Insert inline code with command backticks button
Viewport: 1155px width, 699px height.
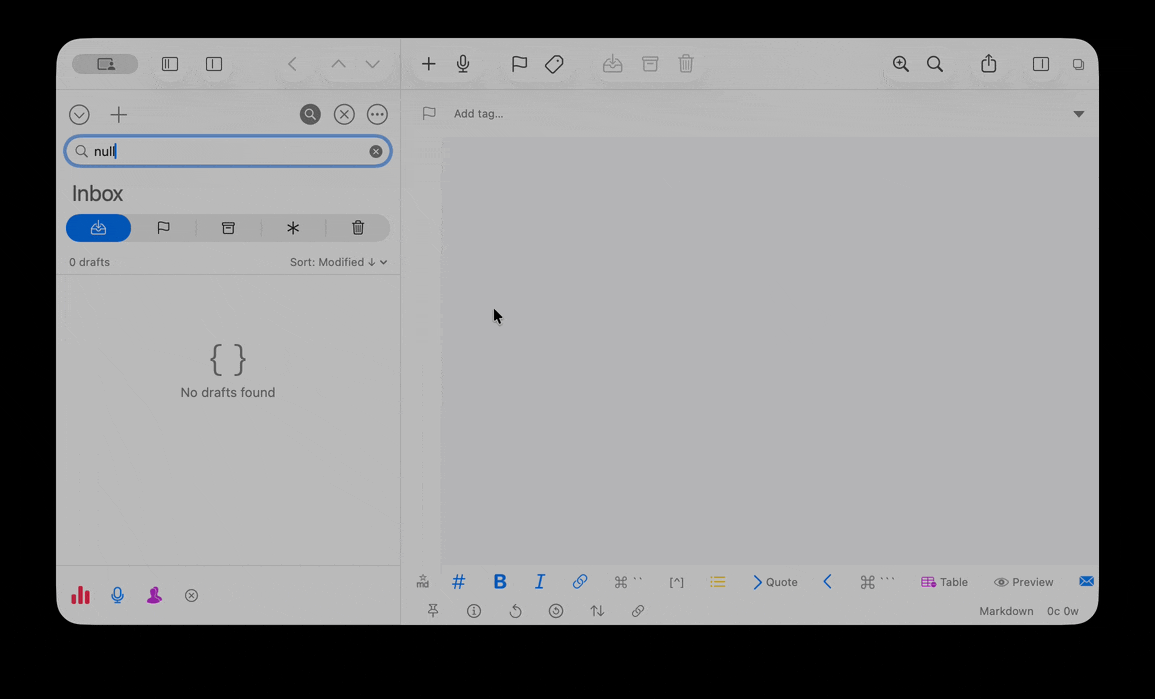pyautogui.click(x=628, y=582)
